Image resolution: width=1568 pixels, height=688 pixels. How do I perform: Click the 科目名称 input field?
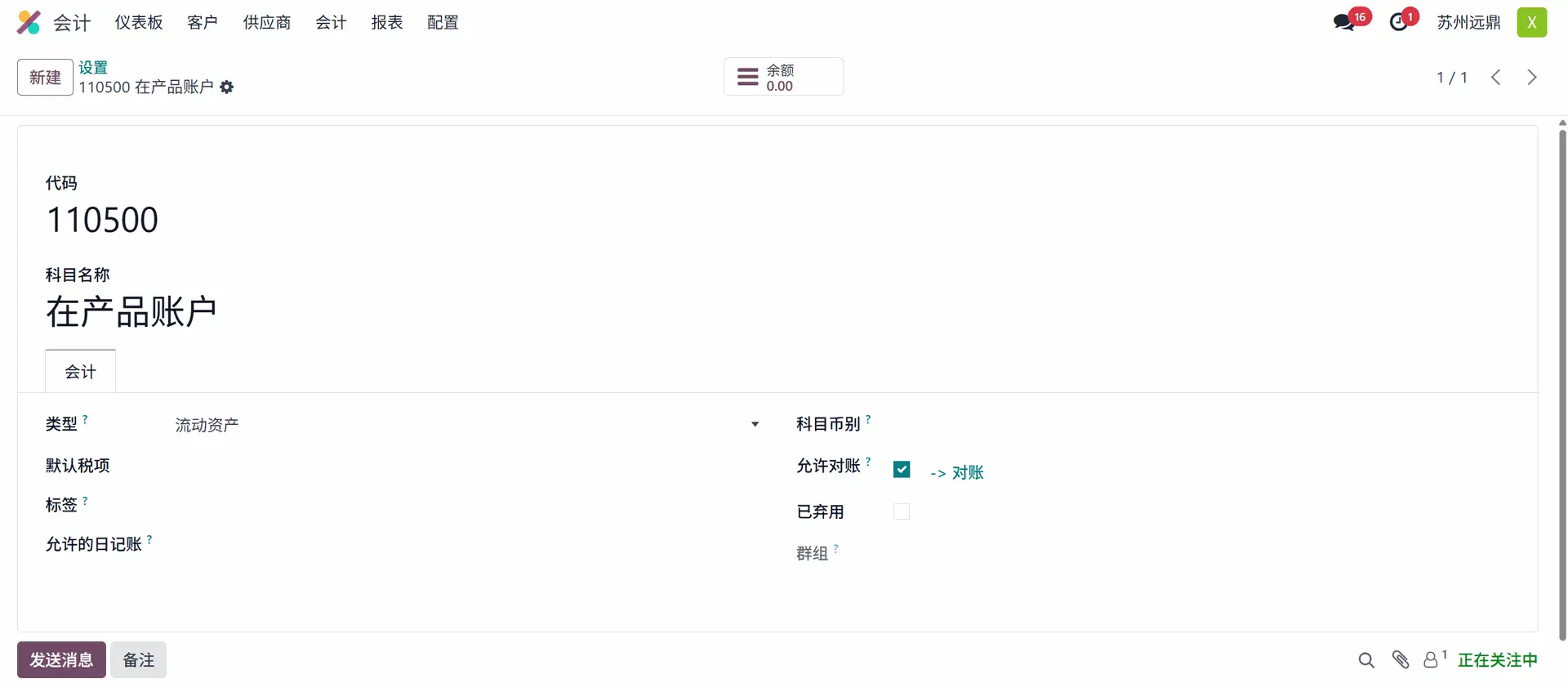point(327,312)
